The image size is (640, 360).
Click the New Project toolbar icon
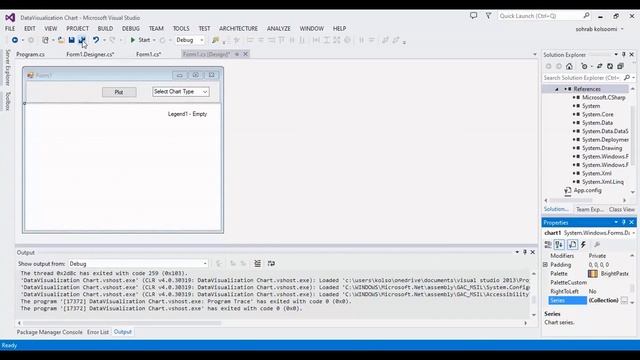(45, 40)
